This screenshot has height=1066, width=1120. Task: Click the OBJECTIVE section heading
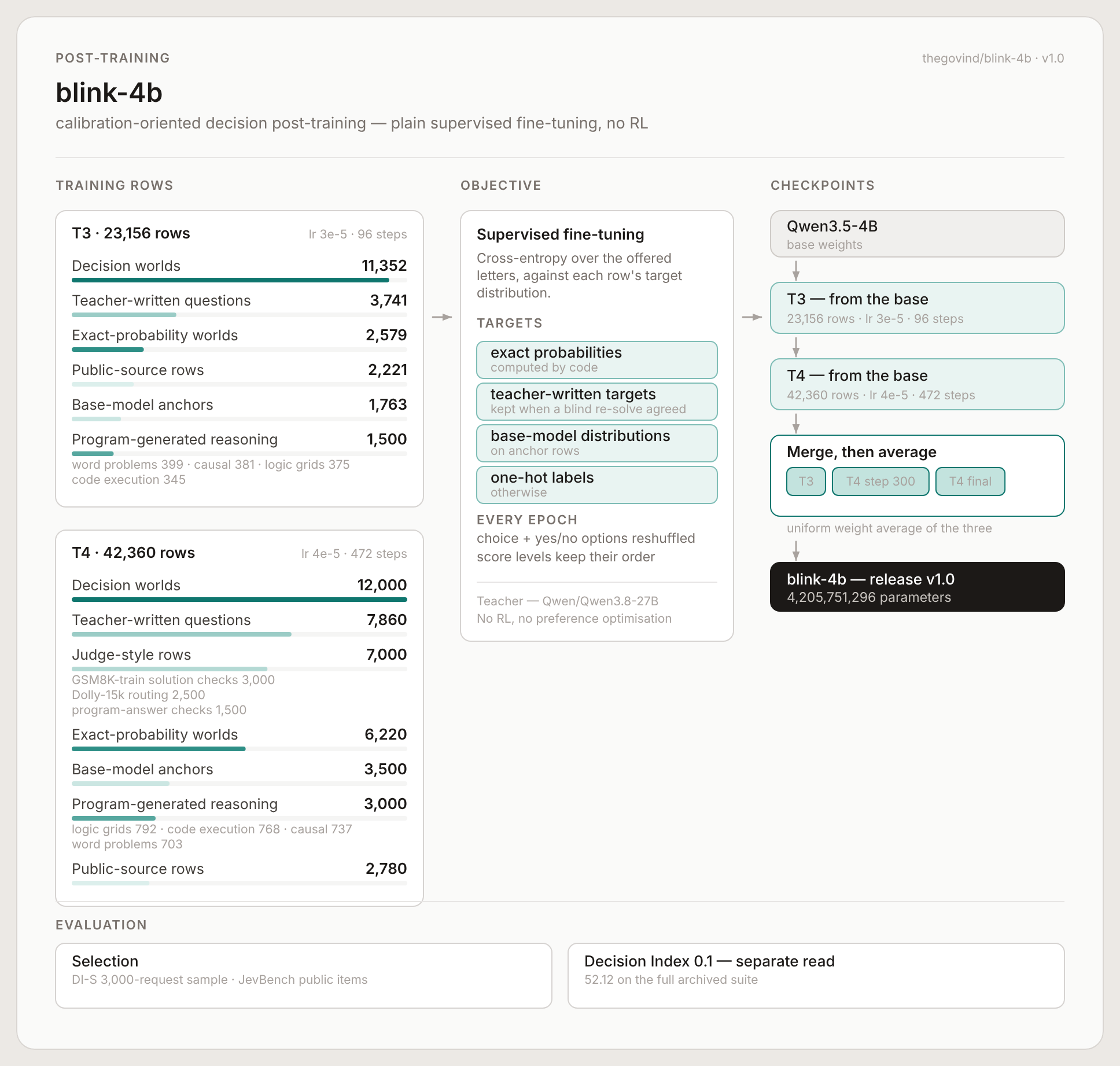point(501,185)
